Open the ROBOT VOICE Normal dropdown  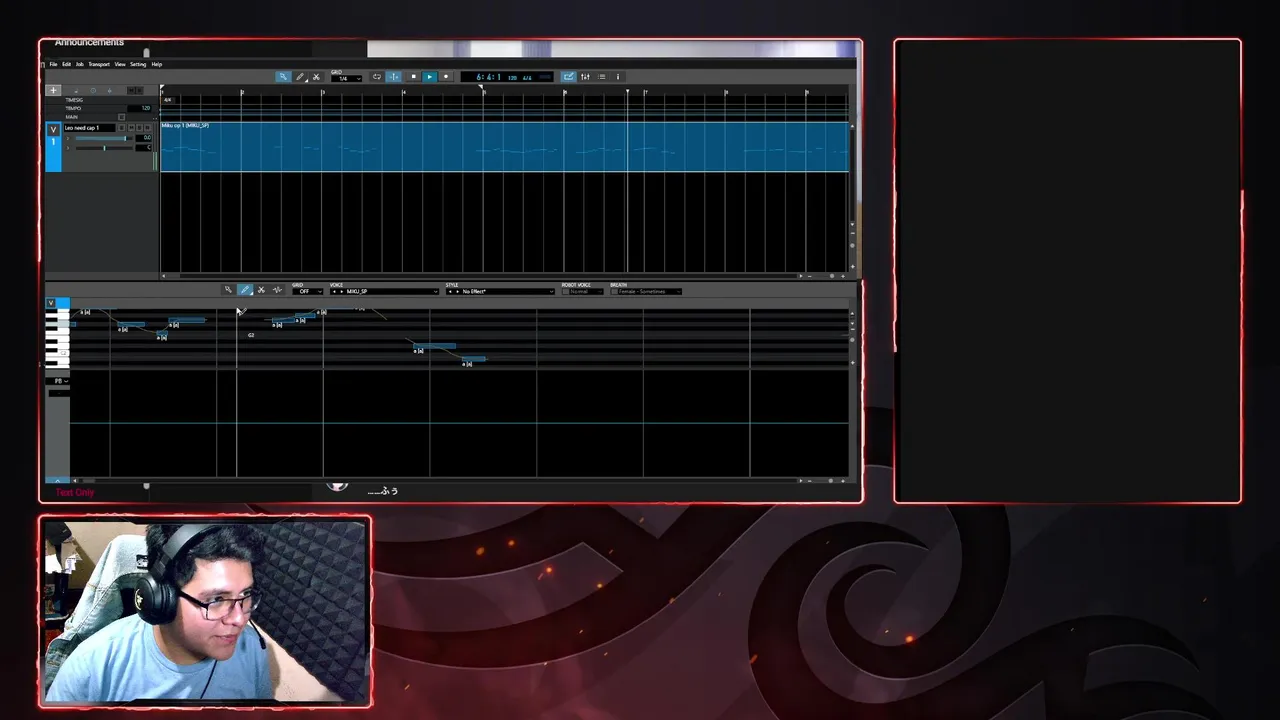587,292
